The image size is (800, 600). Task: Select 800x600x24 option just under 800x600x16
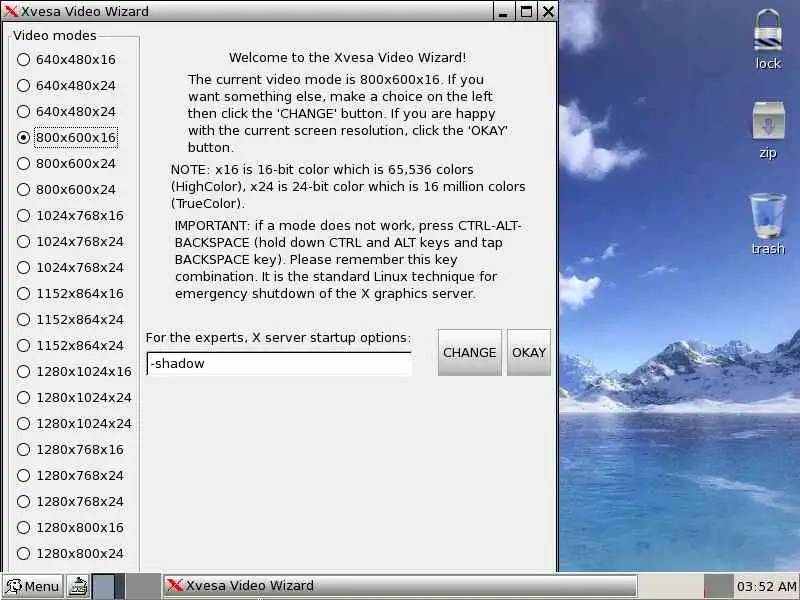click(x=66, y=164)
